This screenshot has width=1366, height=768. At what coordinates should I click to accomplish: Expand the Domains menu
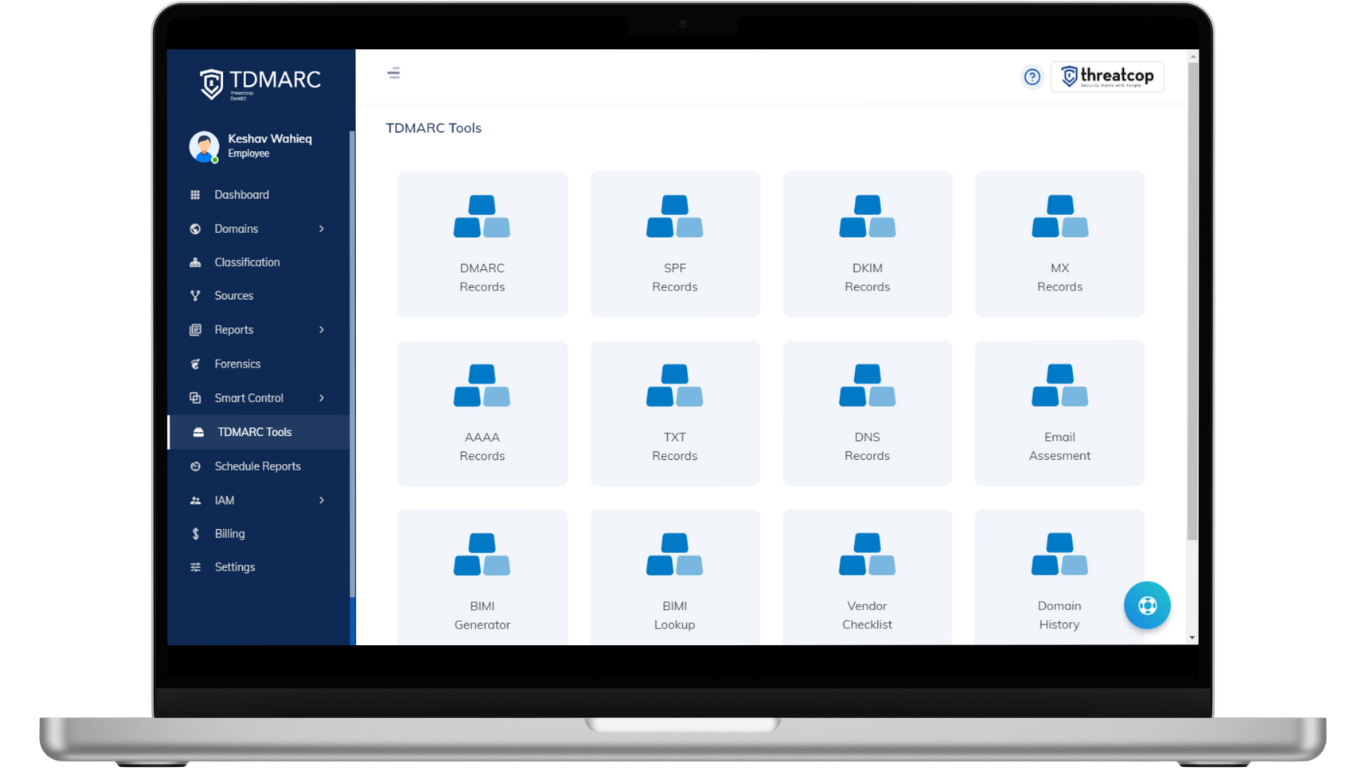point(239,228)
